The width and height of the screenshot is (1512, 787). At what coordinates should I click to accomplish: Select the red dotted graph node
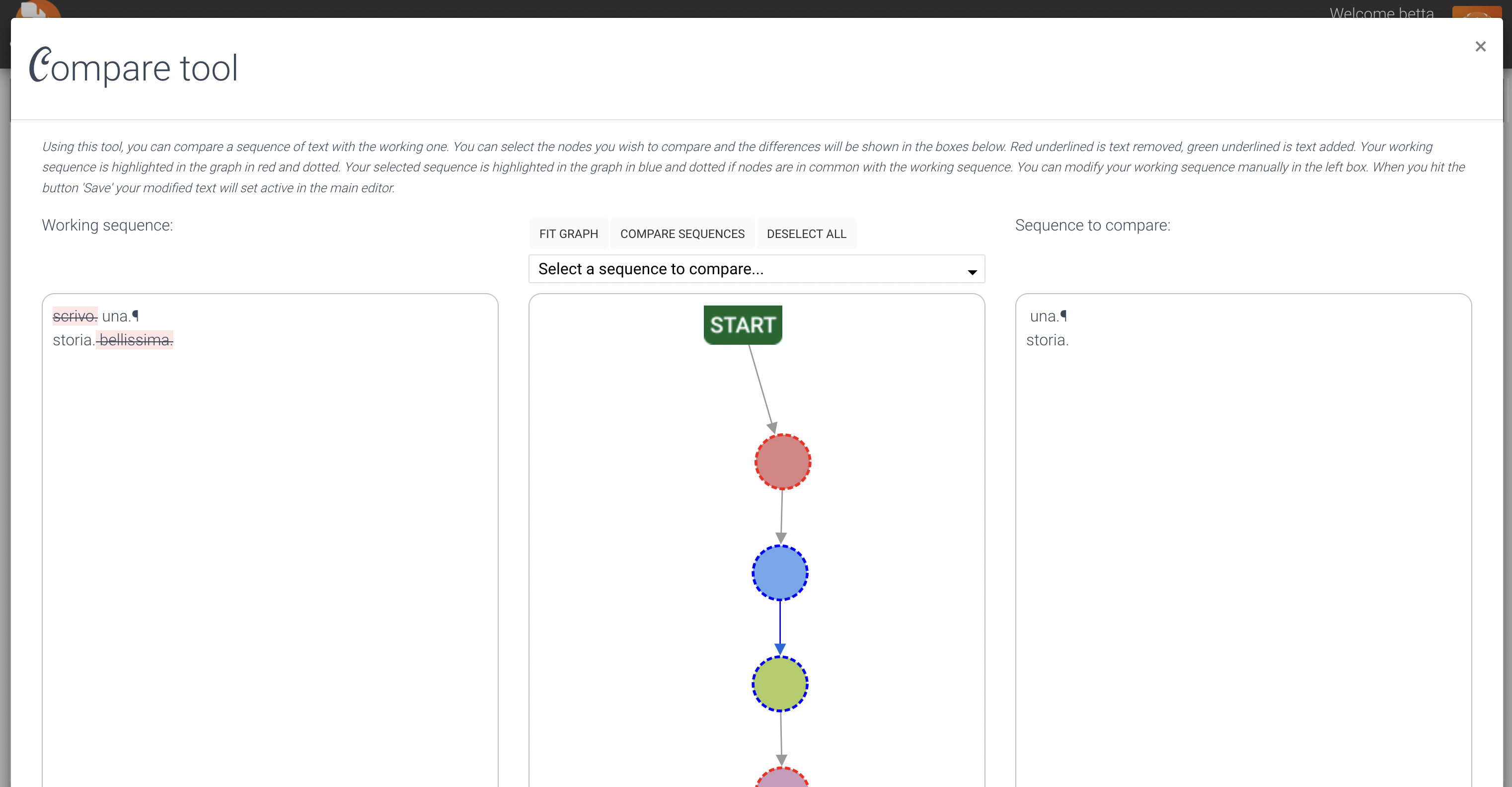tap(783, 462)
